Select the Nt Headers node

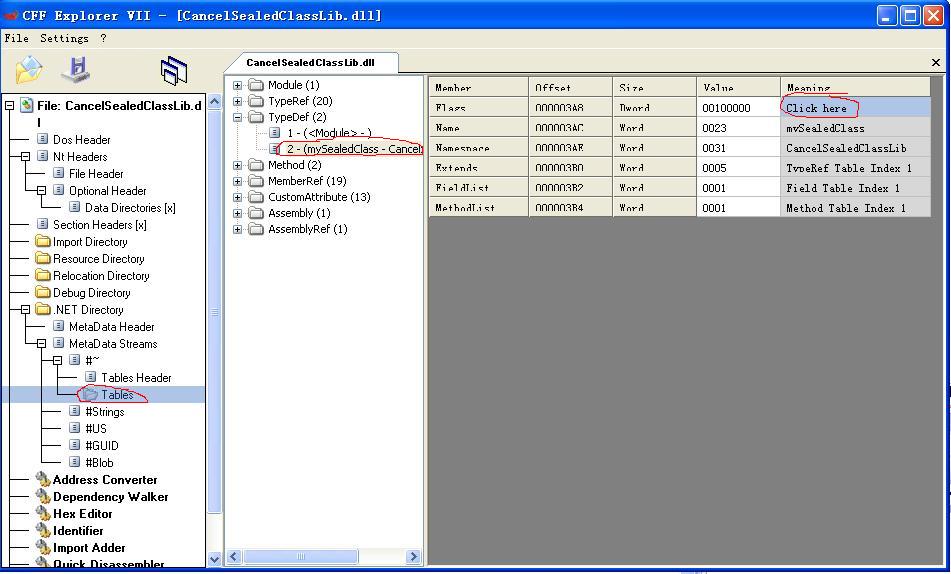click(x=79, y=157)
